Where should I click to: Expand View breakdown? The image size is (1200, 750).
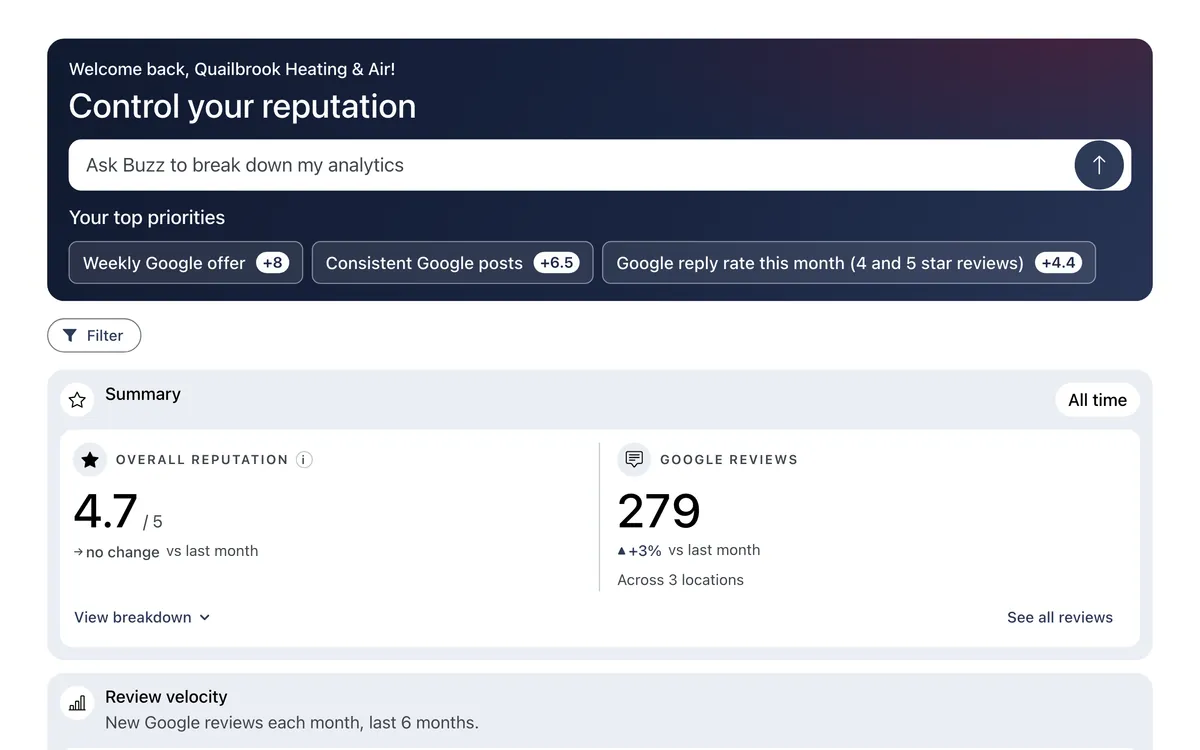point(142,617)
